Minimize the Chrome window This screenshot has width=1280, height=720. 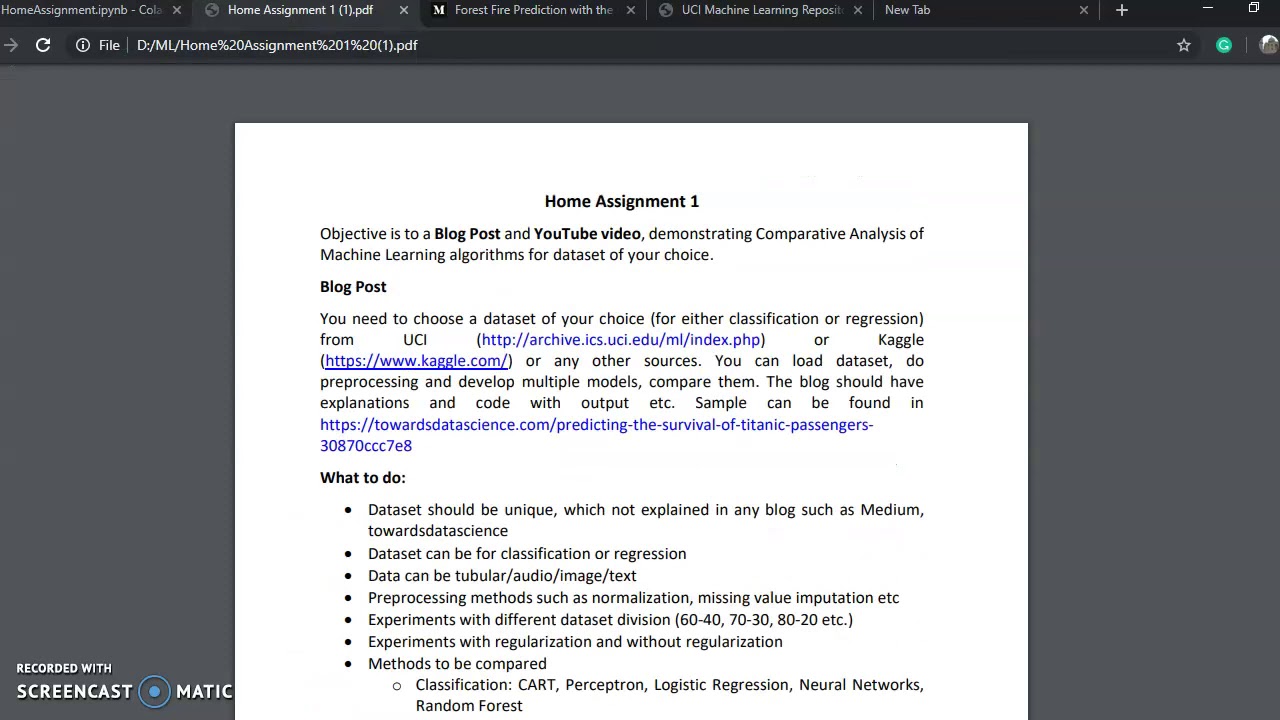tap(1207, 8)
